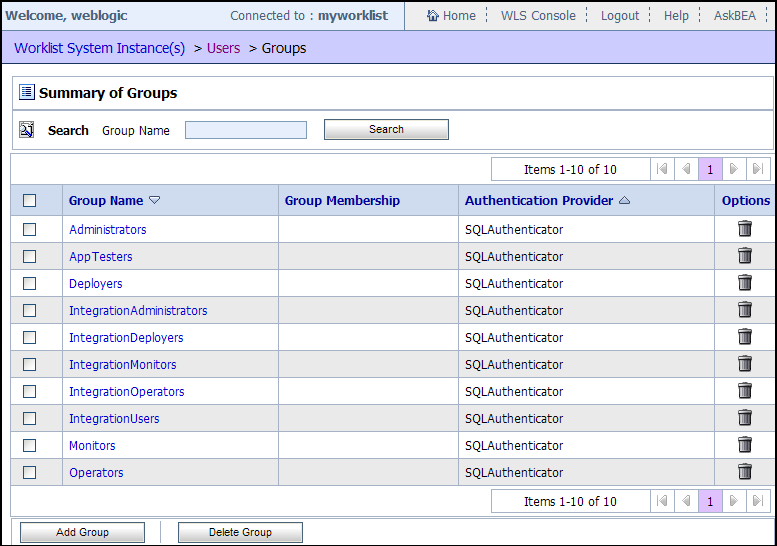This screenshot has width=777, height=546.
Task: Remove IntegrationAdministrators using its trash icon
Action: [x=745, y=310]
